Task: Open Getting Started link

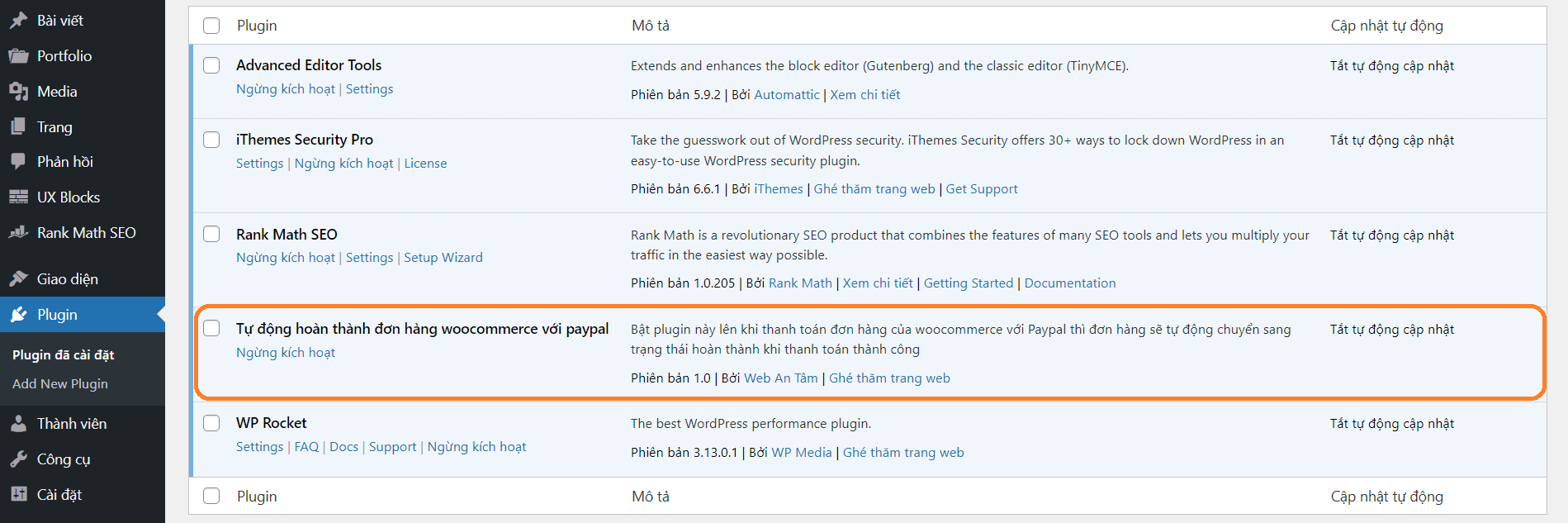Action: coord(969,283)
